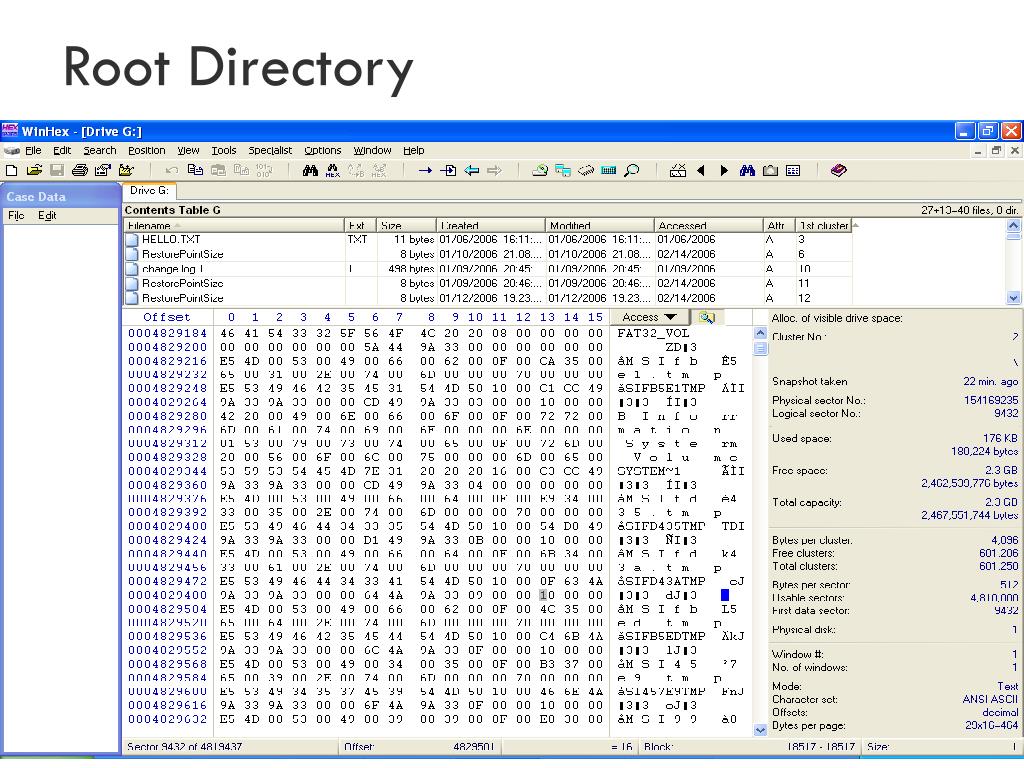Click the black left triangle navigation icon
The width and height of the screenshot is (1024, 768).
(x=701, y=171)
